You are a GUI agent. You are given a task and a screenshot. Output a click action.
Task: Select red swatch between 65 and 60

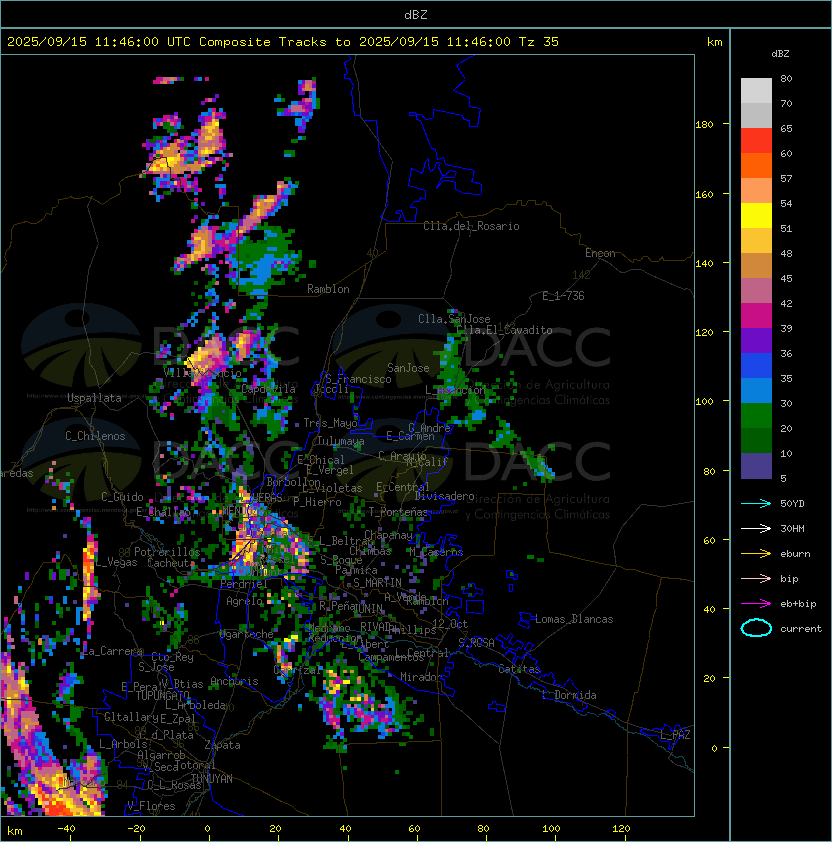click(x=756, y=141)
